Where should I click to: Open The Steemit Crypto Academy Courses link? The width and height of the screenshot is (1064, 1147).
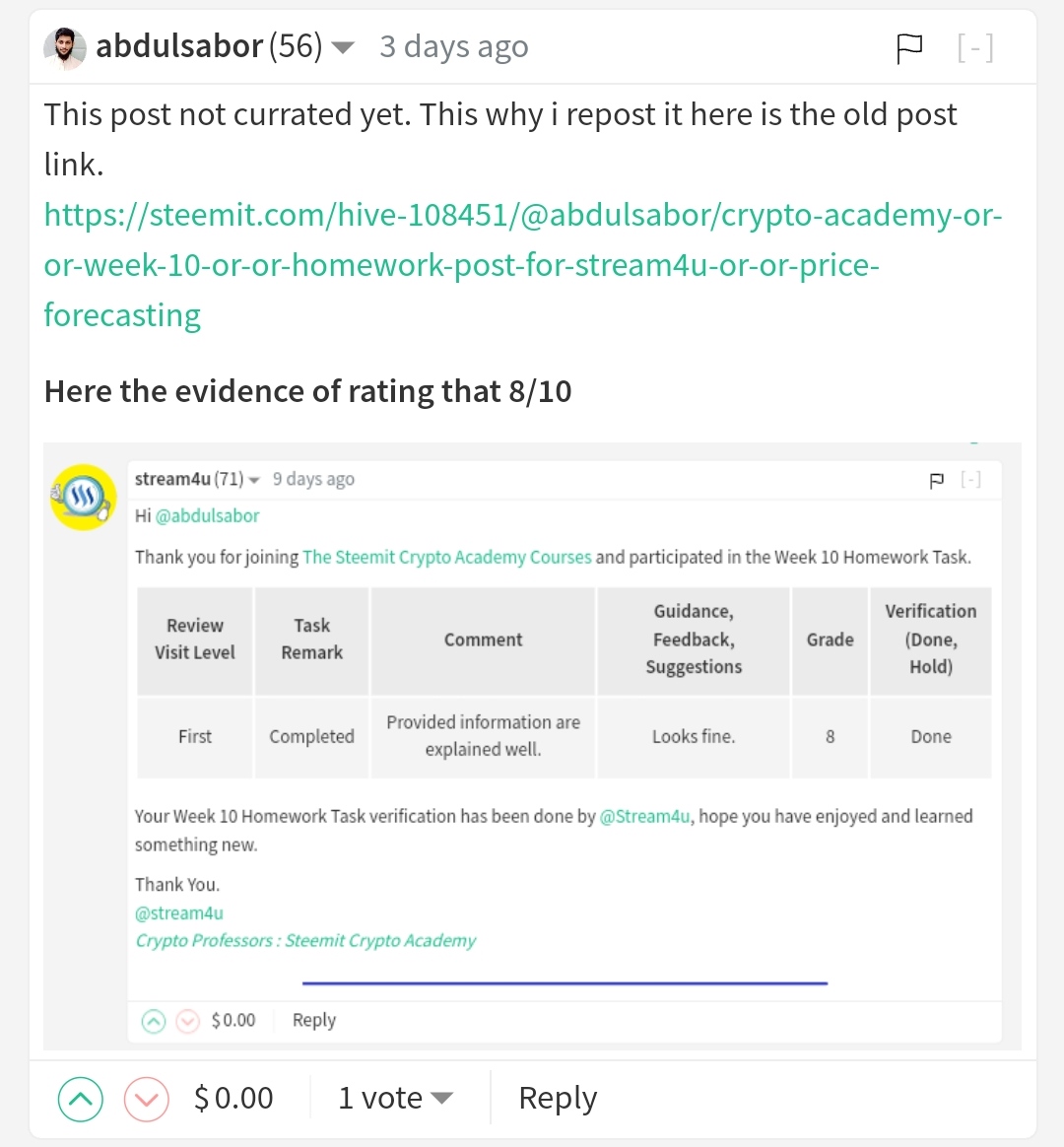tap(447, 558)
